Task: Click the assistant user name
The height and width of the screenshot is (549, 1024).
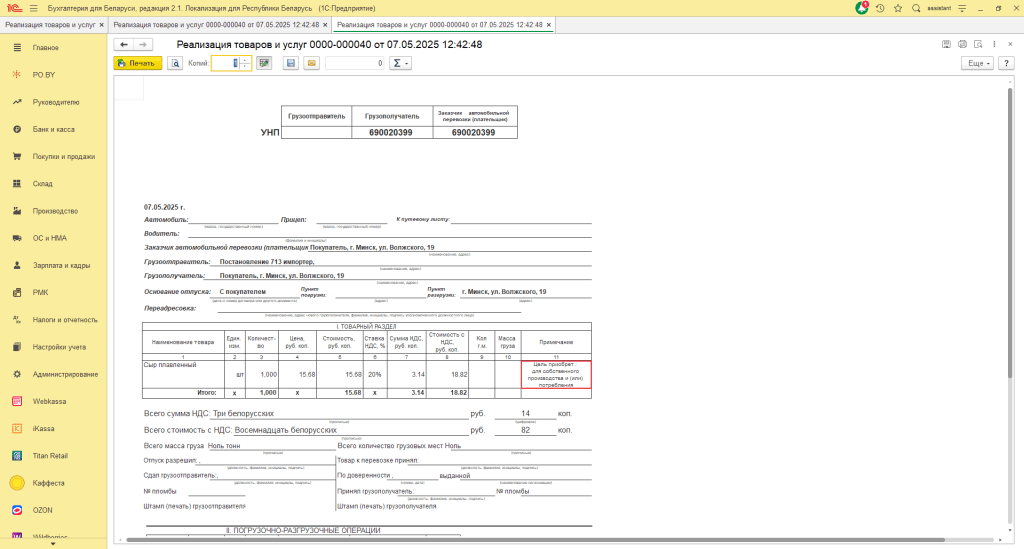Action: tap(939, 8)
